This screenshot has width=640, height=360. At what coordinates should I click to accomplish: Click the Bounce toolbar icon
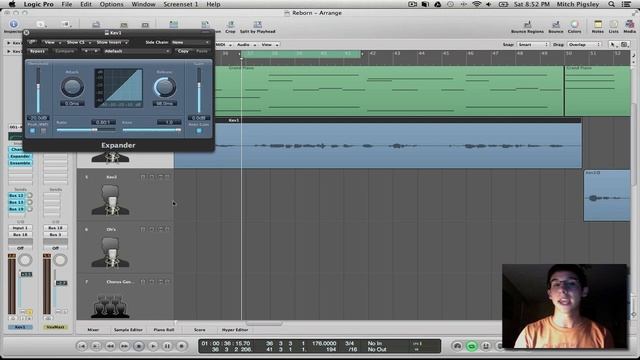pyautogui.click(x=556, y=24)
